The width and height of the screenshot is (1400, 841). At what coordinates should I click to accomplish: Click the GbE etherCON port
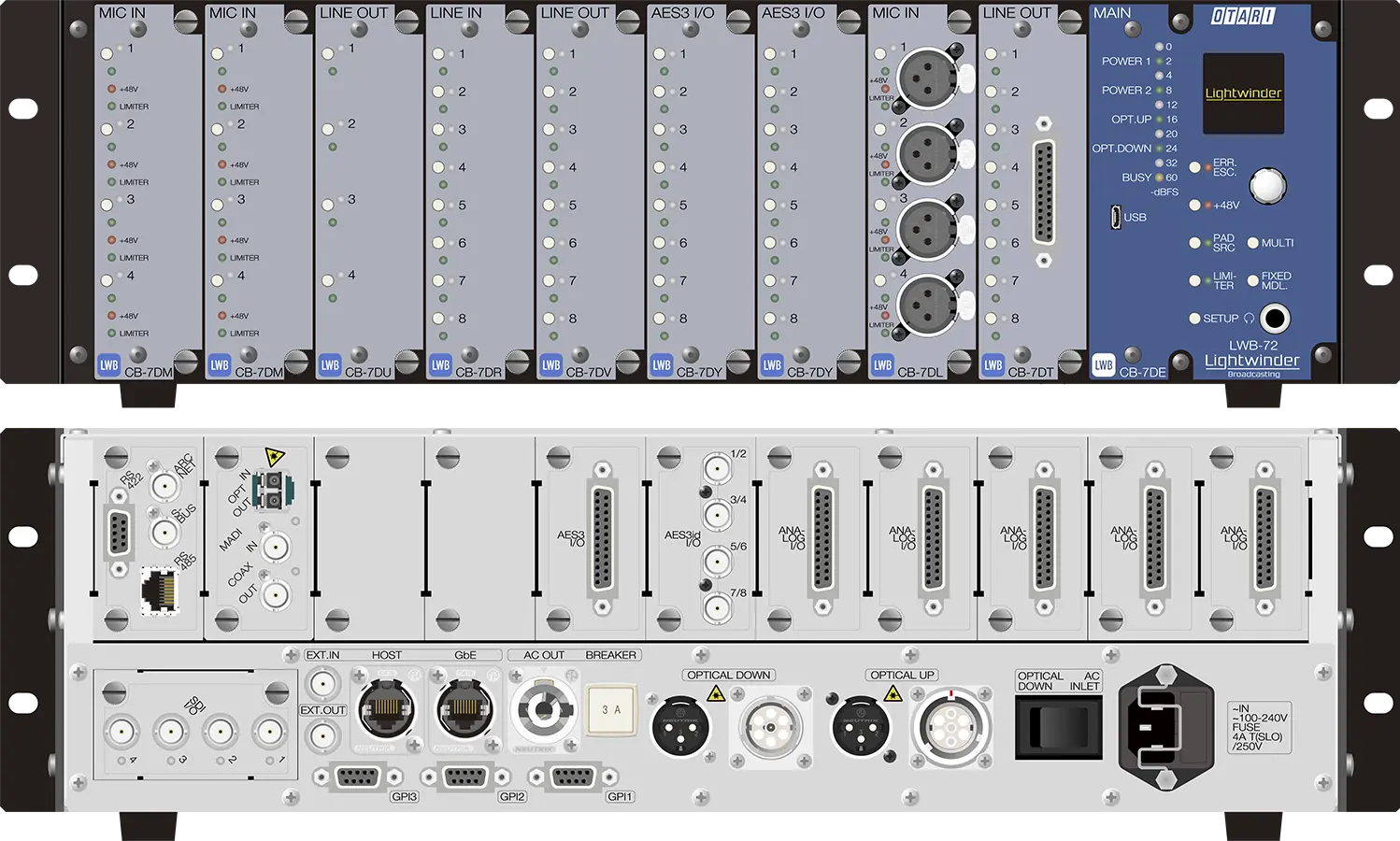point(464,709)
